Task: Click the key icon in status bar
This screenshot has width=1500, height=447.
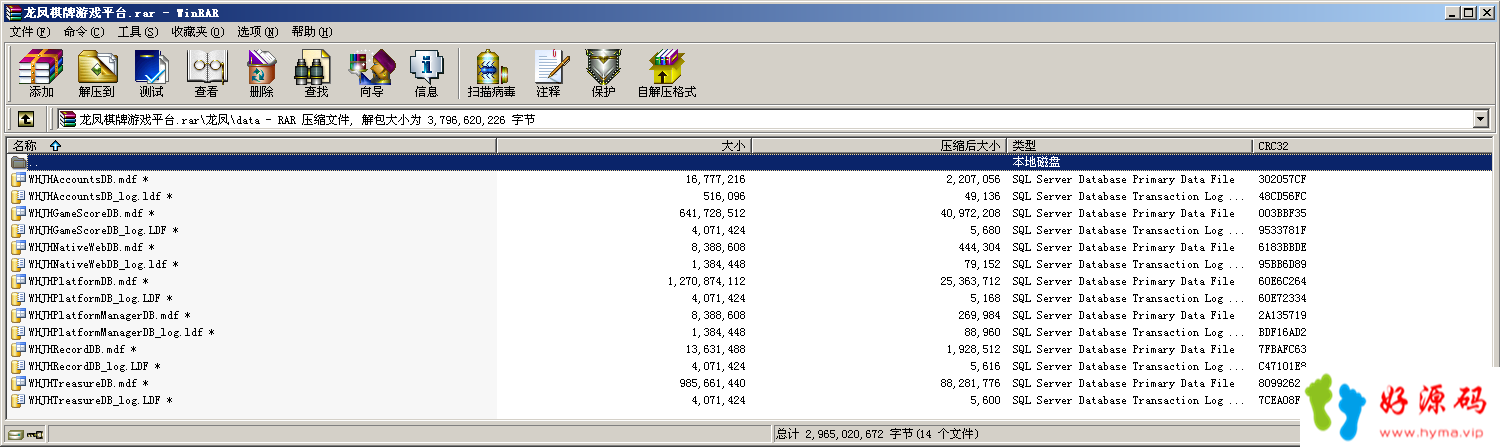Action: coord(35,434)
